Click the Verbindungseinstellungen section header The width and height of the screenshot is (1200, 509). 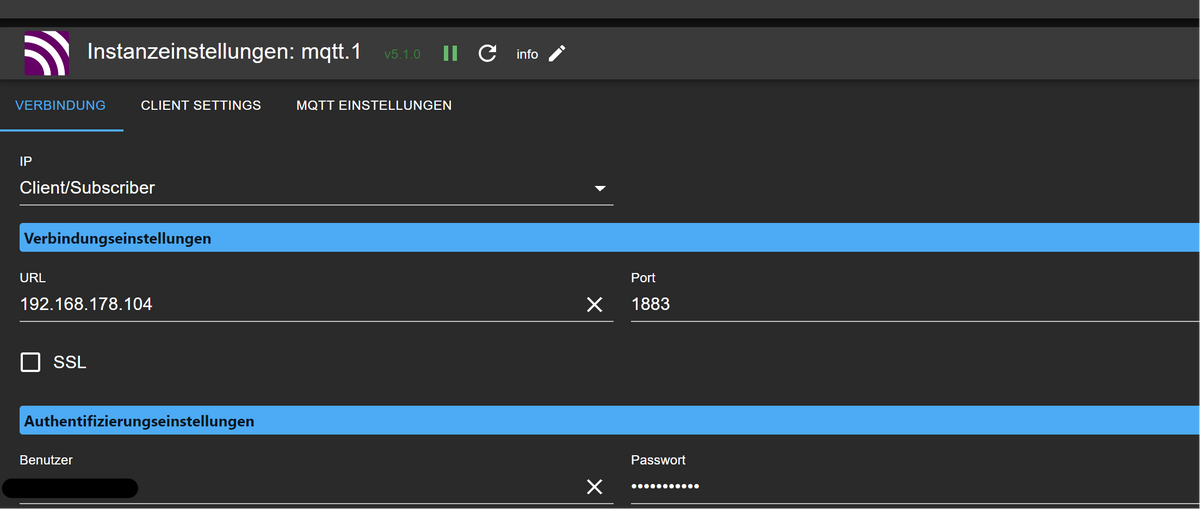tap(117, 238)
